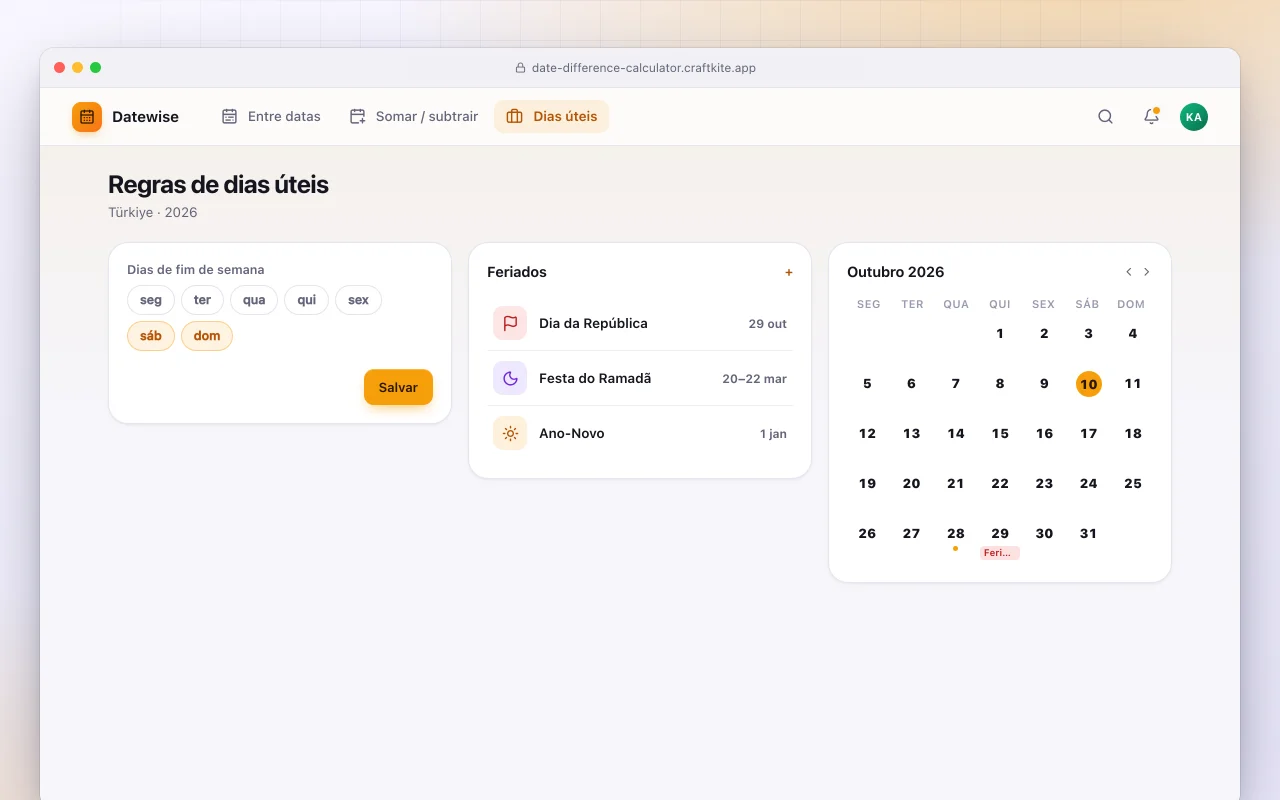Click Türkiye · 2026 subtitle
1280x800 pixels.
153,212
